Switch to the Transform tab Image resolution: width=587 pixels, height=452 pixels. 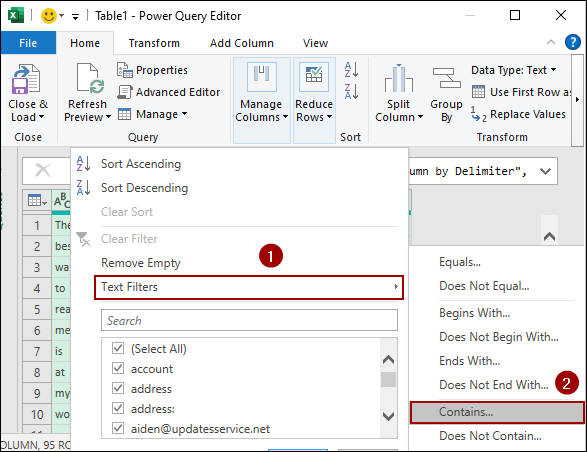[154, 43]
